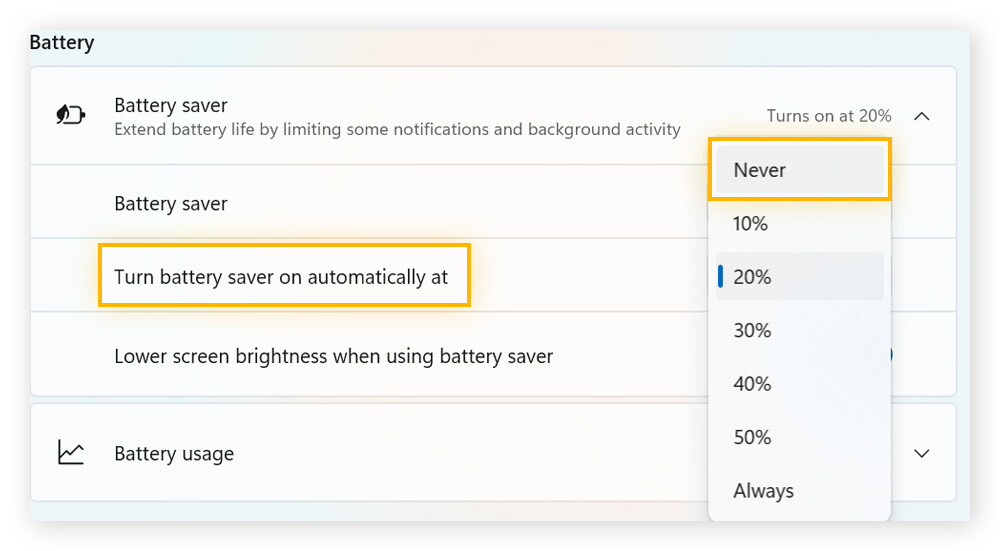
Task: Choose the 40% threshold option
Action: point(752,384)
